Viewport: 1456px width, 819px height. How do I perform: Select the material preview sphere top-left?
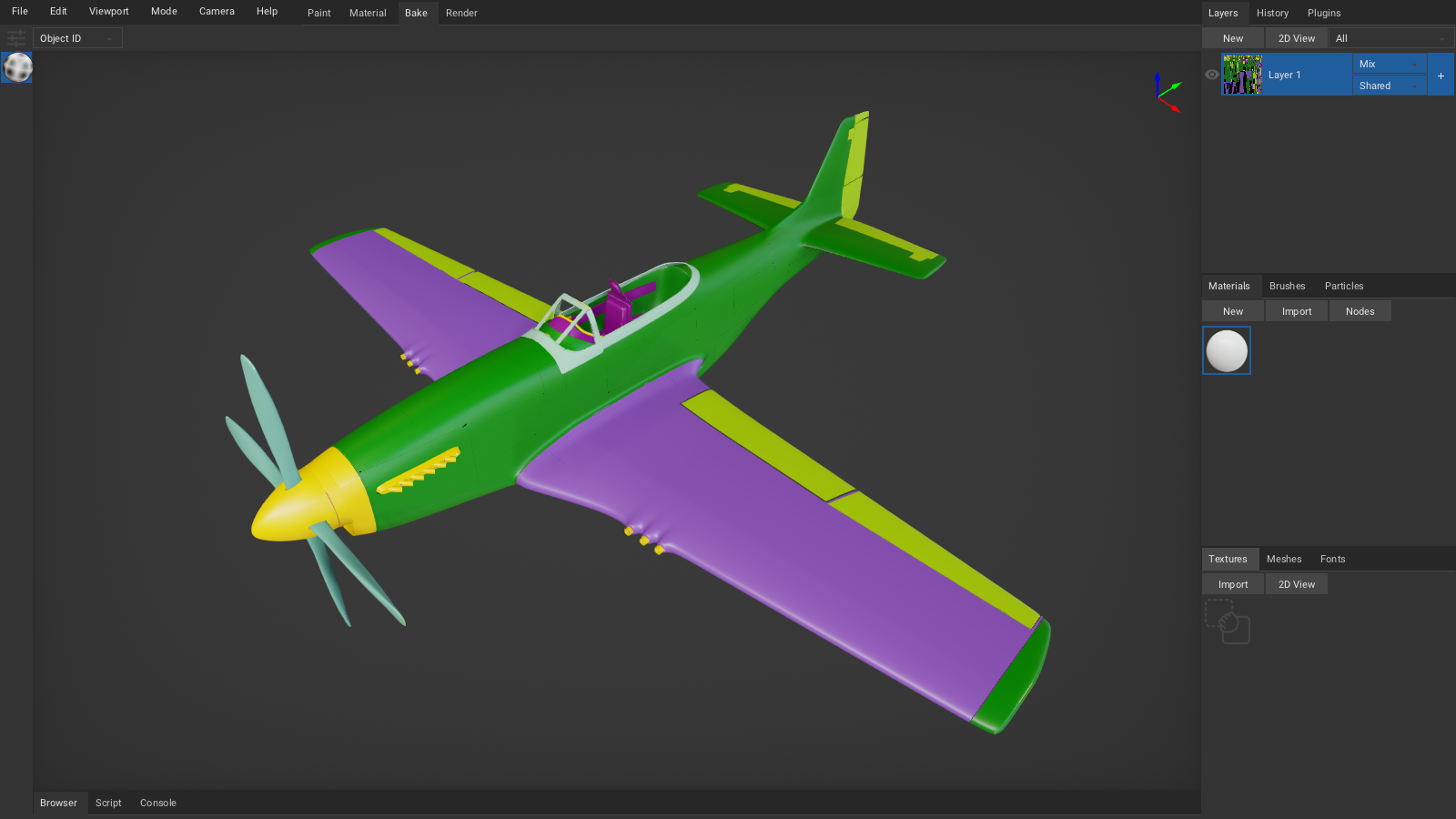pos(16,66)
